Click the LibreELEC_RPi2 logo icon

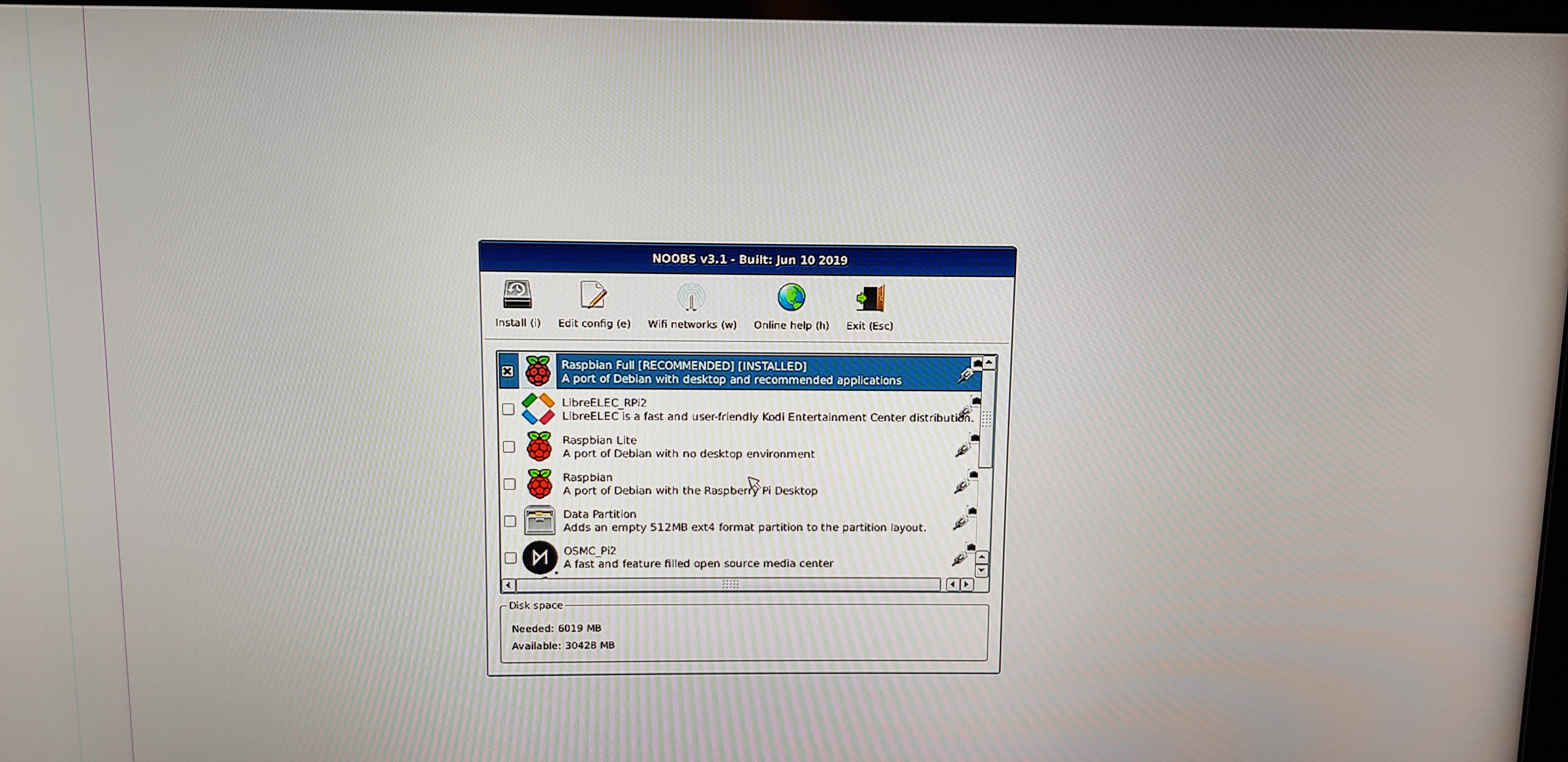click(x=538, y=409)
